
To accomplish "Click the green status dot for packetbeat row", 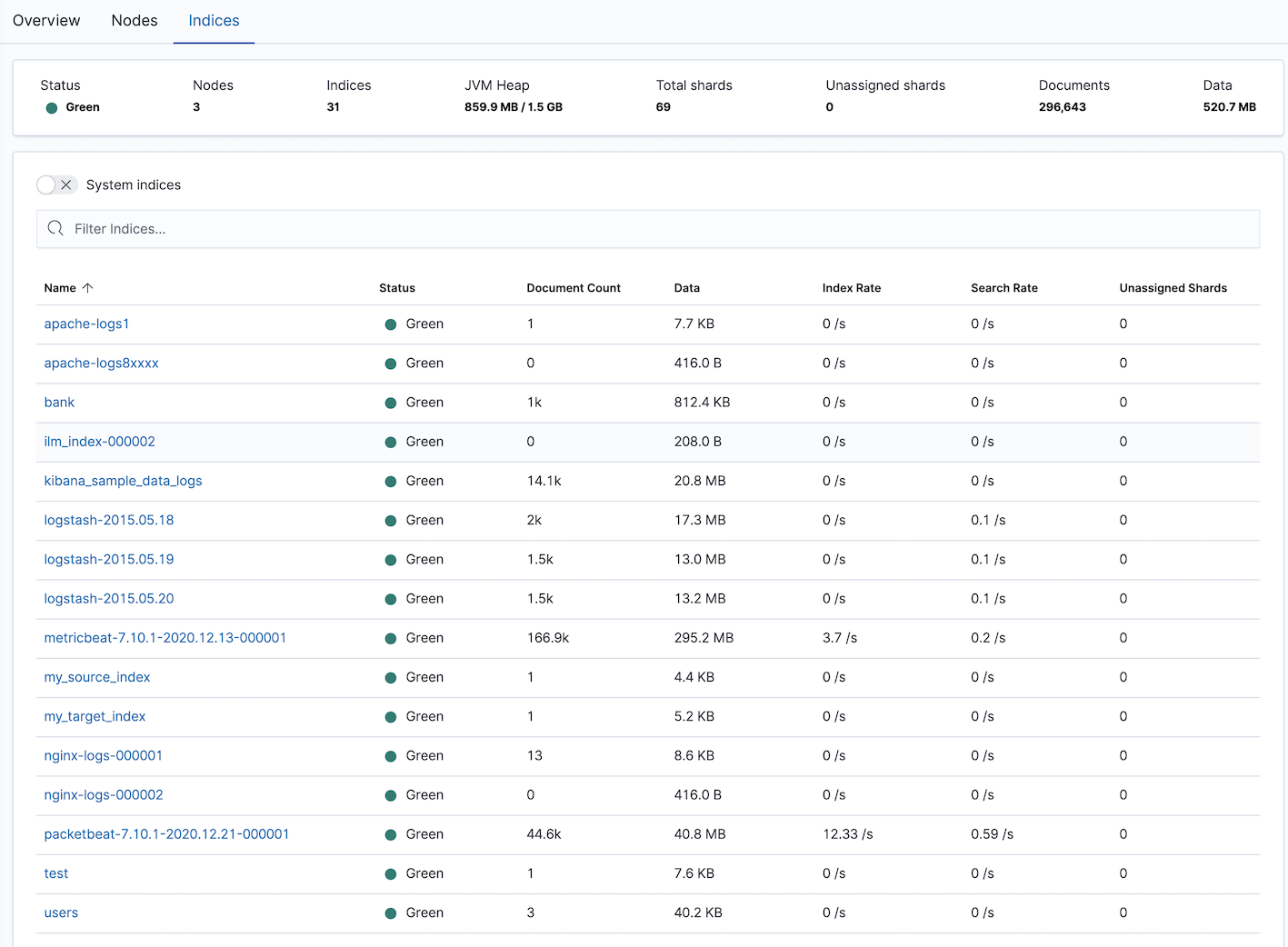I will click(x=391, y=834).
